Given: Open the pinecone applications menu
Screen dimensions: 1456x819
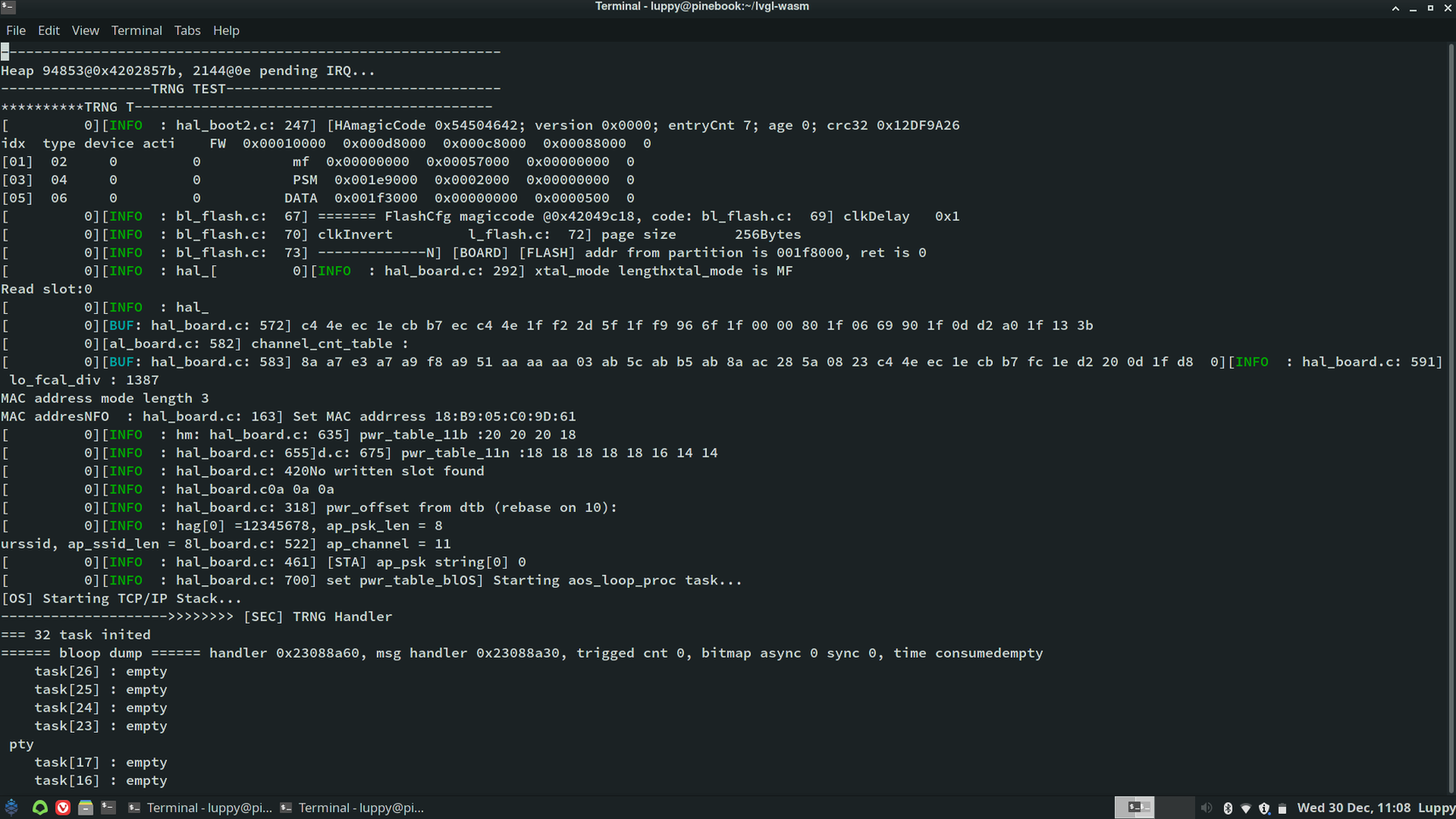Looking at the screenshot, I should pos(12,807).
